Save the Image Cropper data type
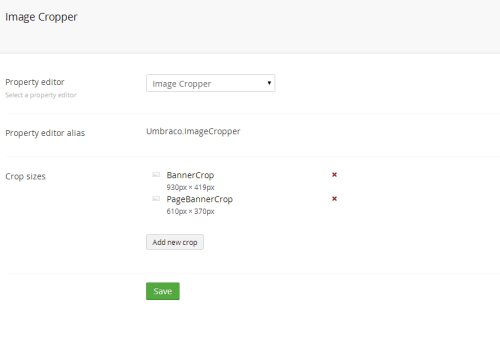This screenshot has height=361, width=500. click(x=163, y=291)
